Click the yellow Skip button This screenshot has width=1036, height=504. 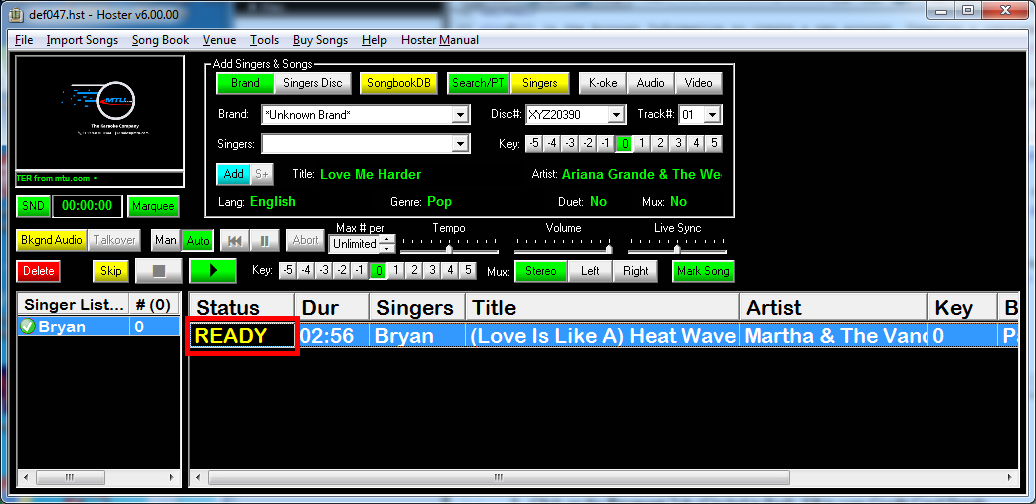click(x=111, y=271)
